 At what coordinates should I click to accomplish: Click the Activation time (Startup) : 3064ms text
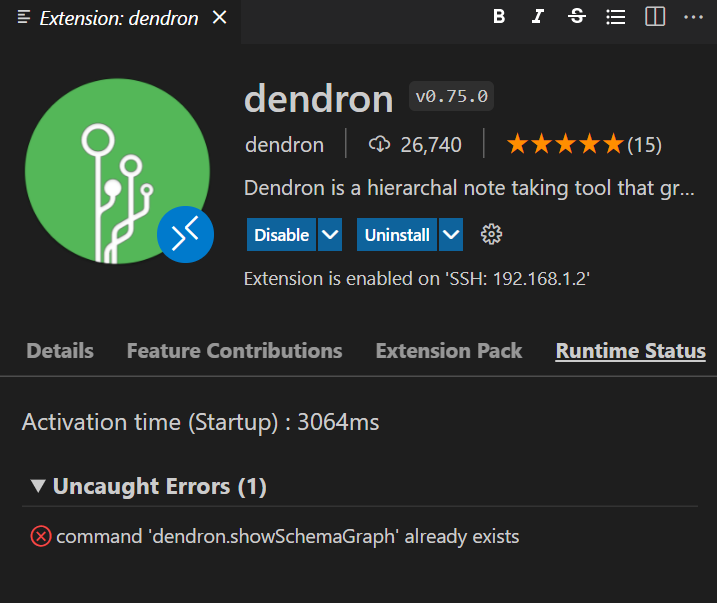tap(200, 422)
